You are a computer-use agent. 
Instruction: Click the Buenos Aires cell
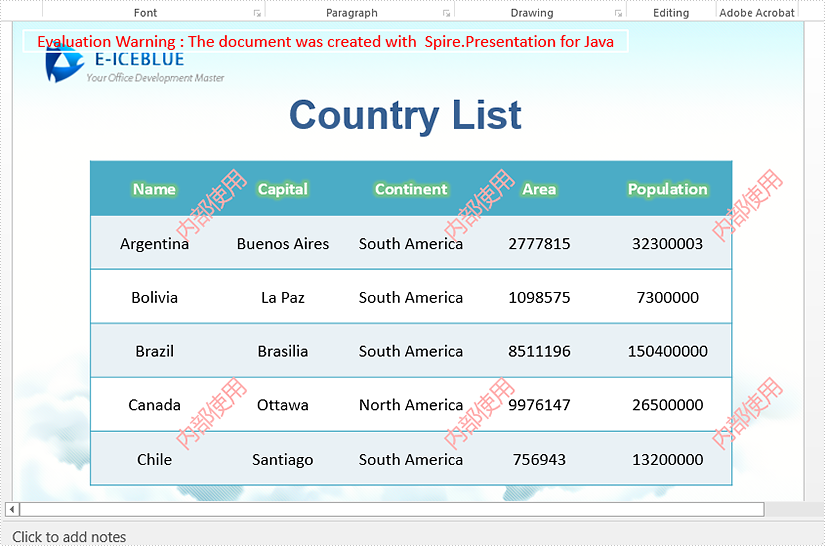[x=283, y=243]
